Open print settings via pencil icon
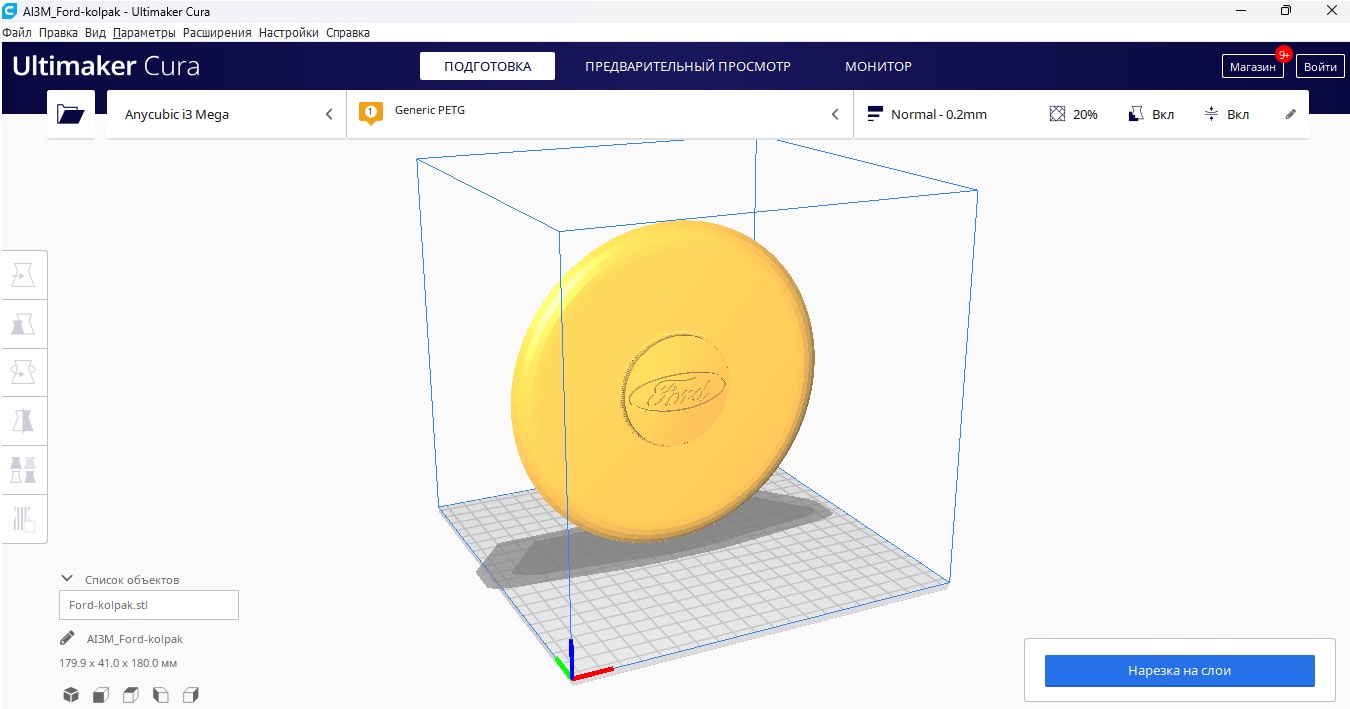The height and width of the screenshot is (709, 1350). [1290, 114]
